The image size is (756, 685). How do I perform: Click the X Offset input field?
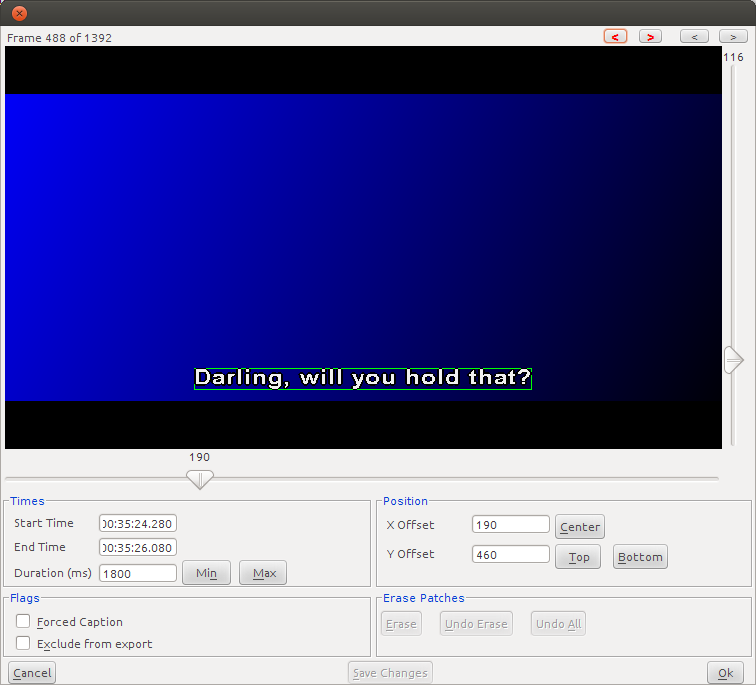pos(511,524)
